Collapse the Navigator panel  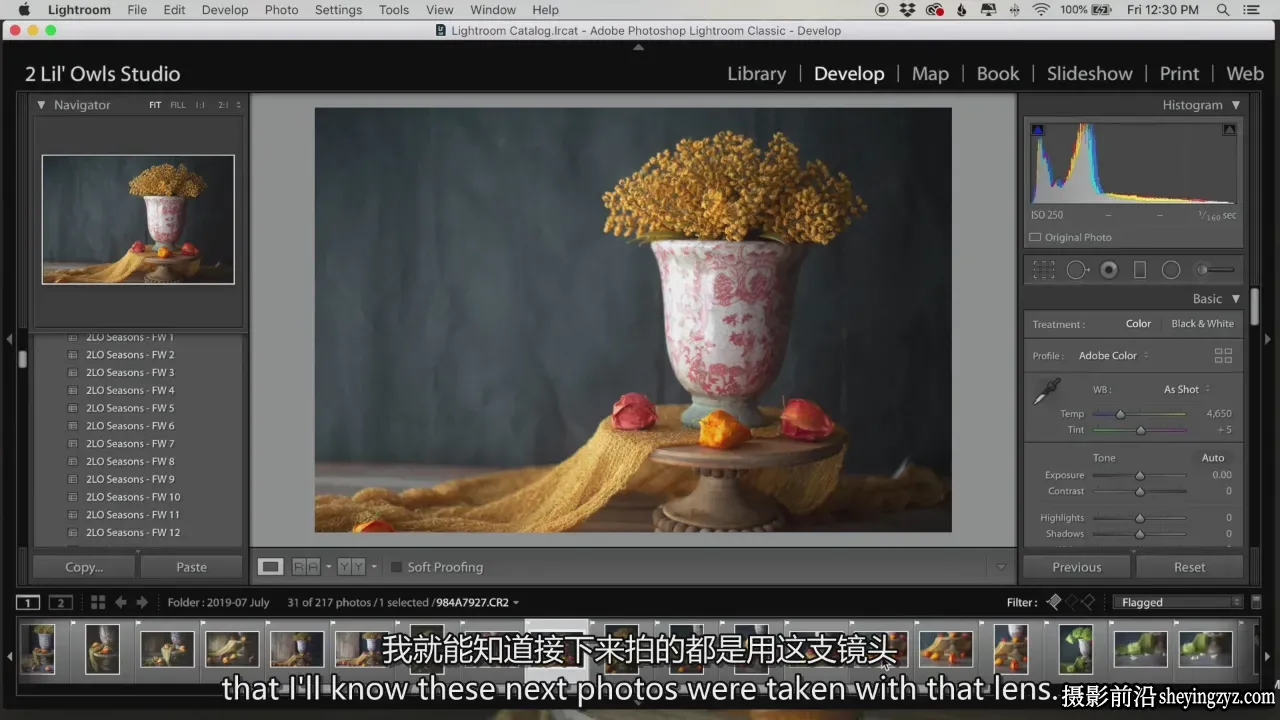click(41, 105)
